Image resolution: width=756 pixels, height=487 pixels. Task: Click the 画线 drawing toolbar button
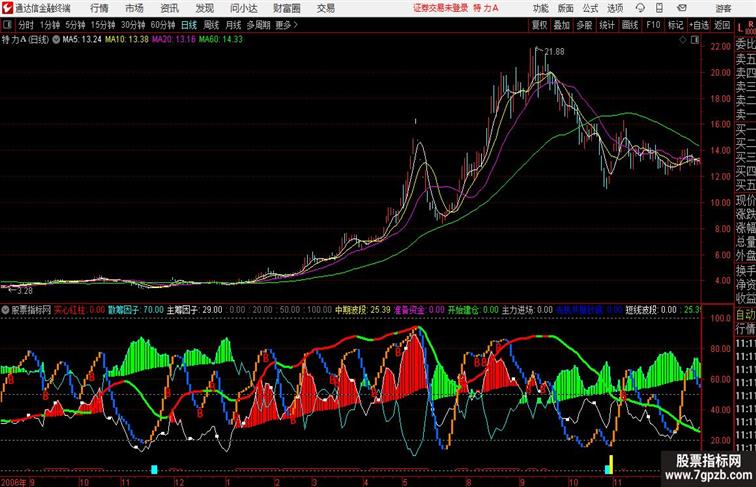click(630, 25)
